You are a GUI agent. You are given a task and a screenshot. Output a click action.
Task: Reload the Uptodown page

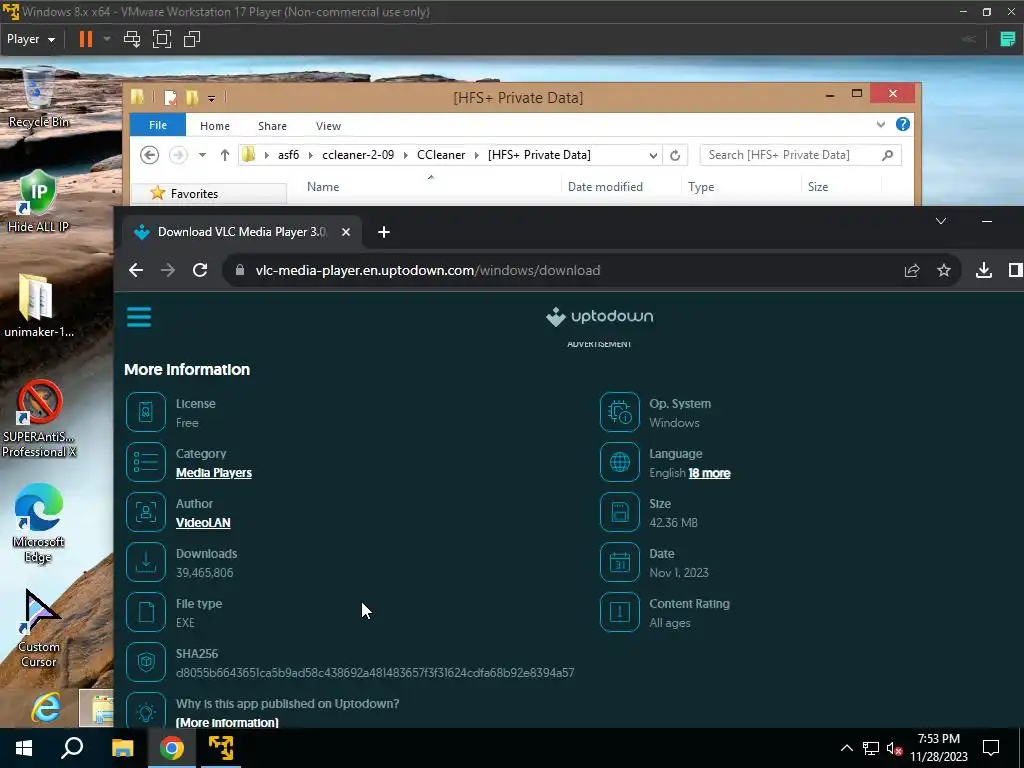click(200, 270)
